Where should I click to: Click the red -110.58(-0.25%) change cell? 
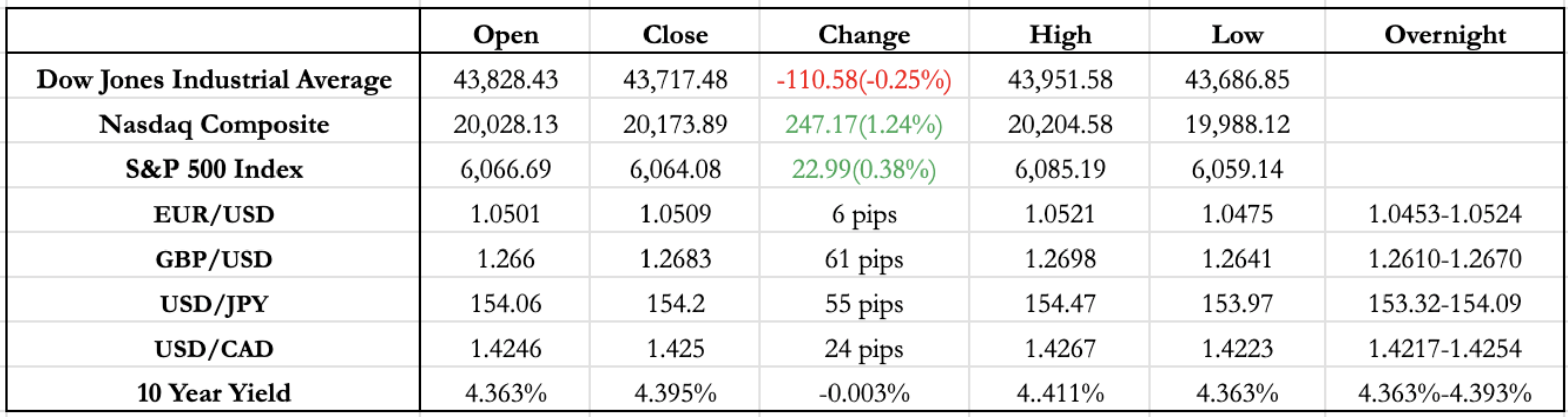point(864,80)
